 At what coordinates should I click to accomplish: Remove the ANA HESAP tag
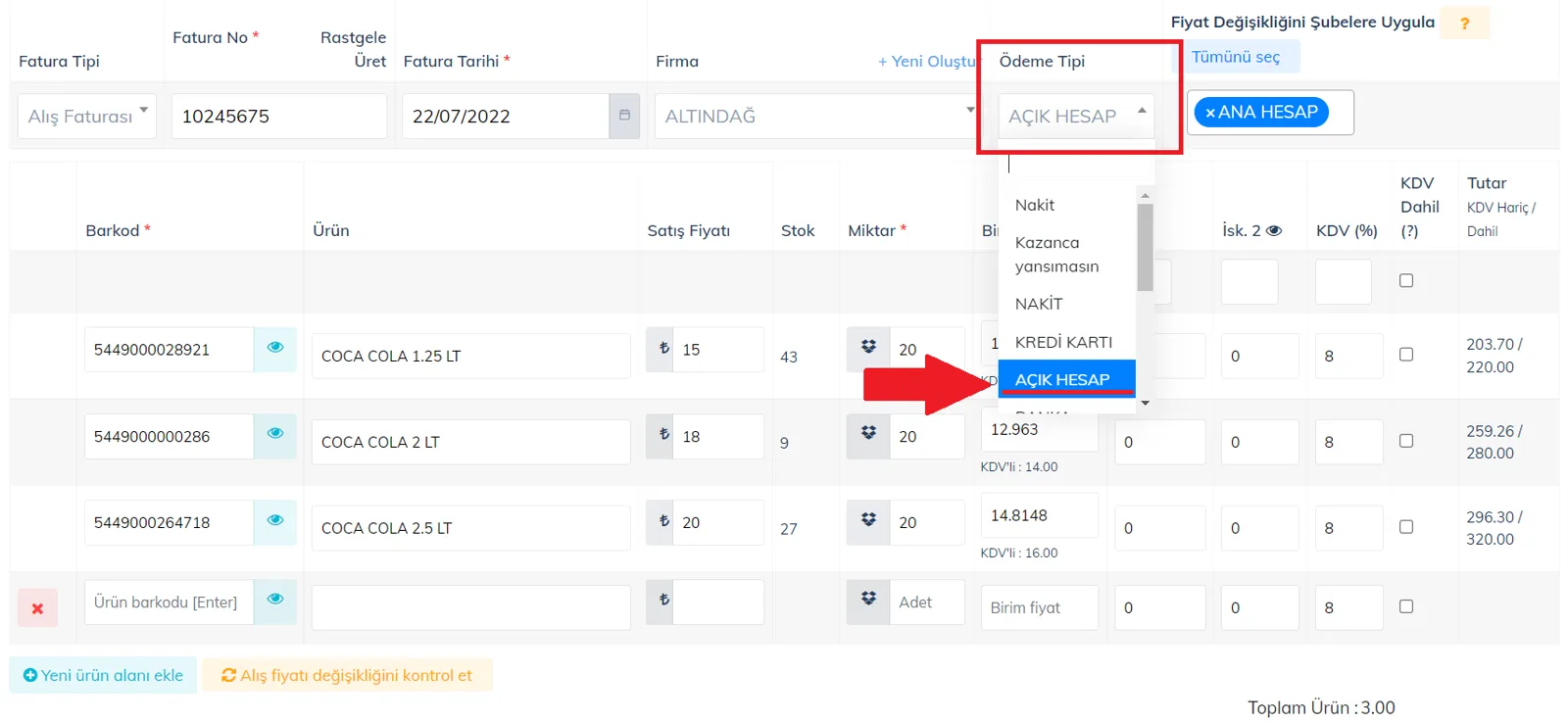click(x=1210, y=113)
